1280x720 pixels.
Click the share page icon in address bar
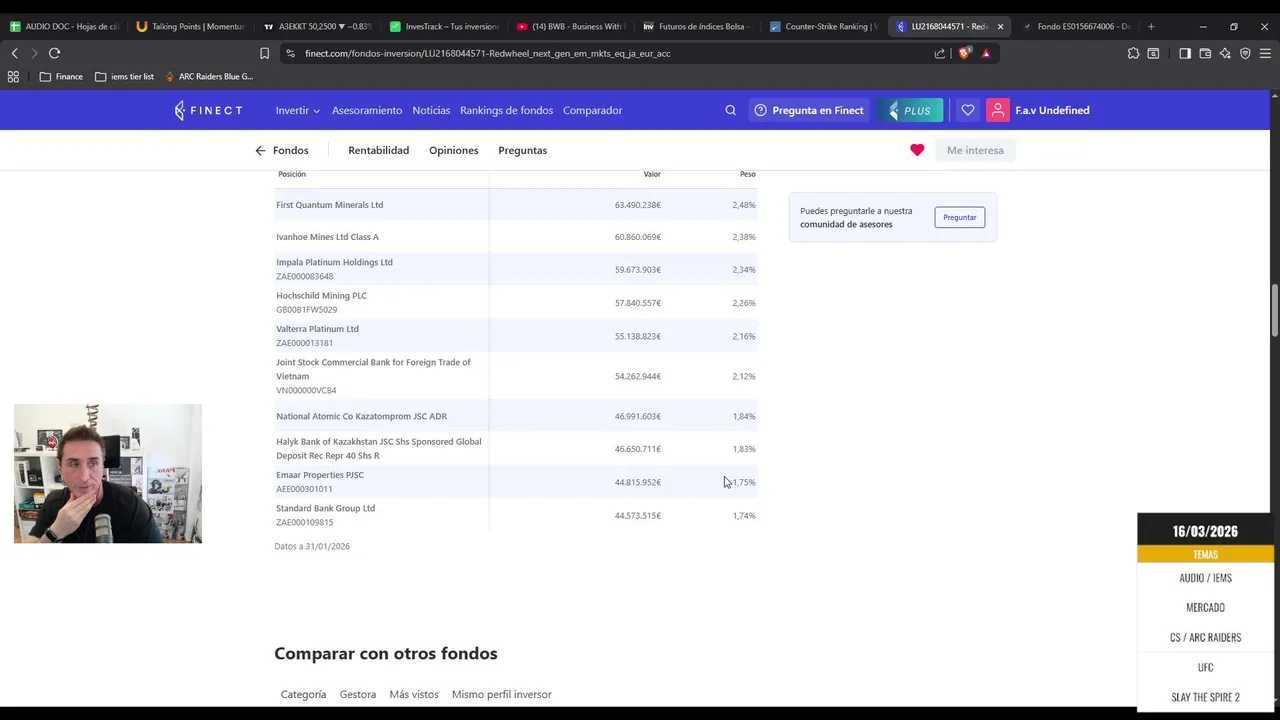pos(940,53)
